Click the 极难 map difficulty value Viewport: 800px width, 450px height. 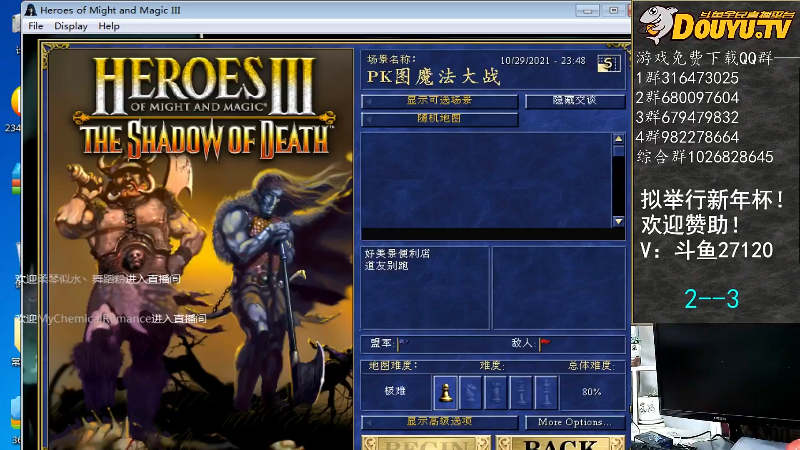click(395, 391)
